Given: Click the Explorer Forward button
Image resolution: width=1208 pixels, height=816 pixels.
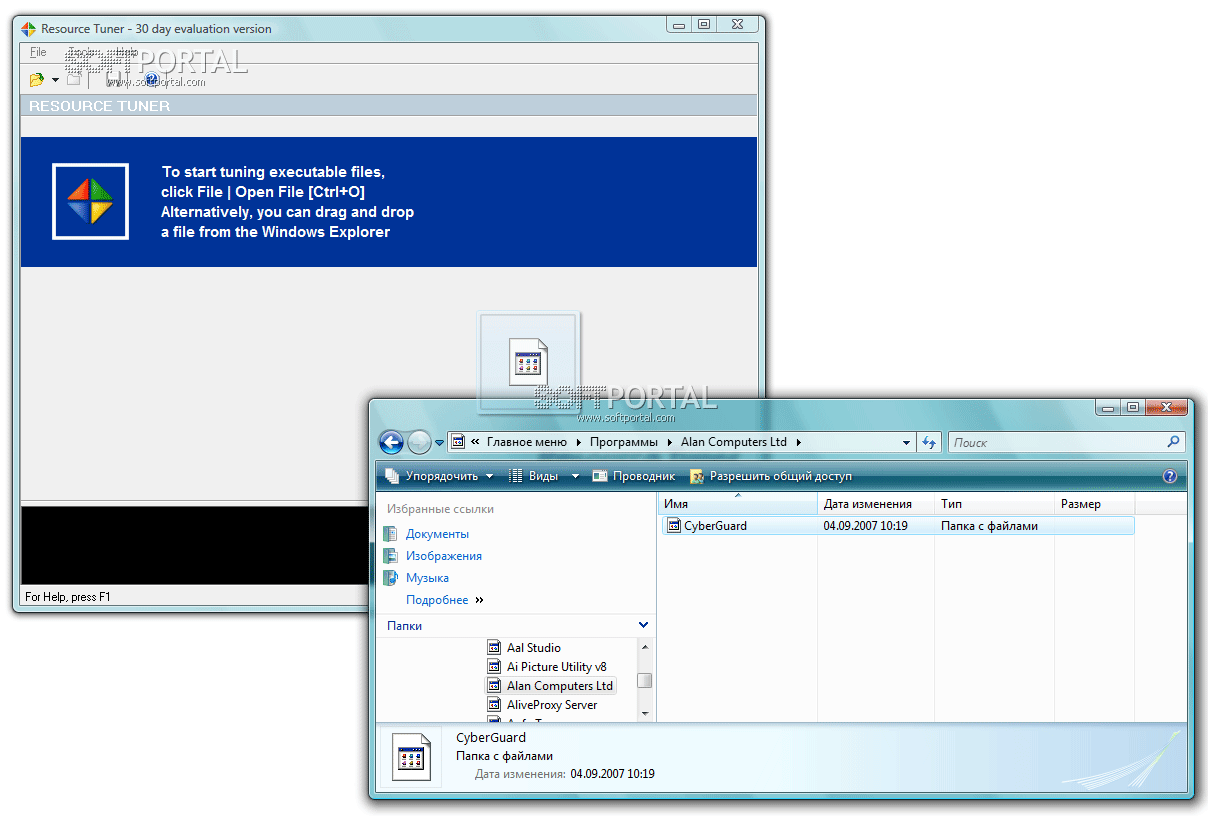Looking at the screenshot, I should point(420,441).
